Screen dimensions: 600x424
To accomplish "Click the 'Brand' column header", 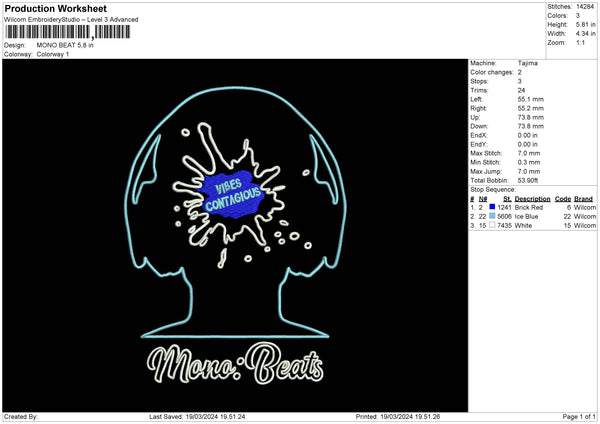I will [583, 199].
